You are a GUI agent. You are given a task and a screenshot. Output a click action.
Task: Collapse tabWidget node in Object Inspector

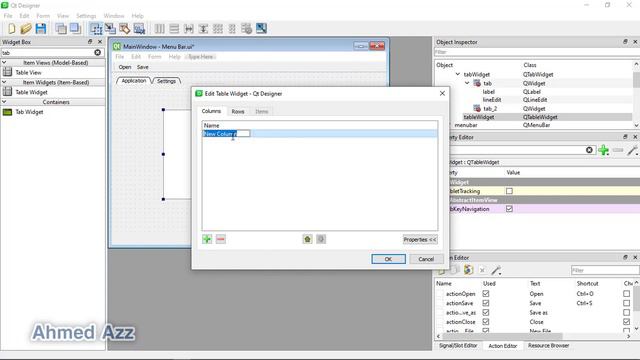pos(458,74)
